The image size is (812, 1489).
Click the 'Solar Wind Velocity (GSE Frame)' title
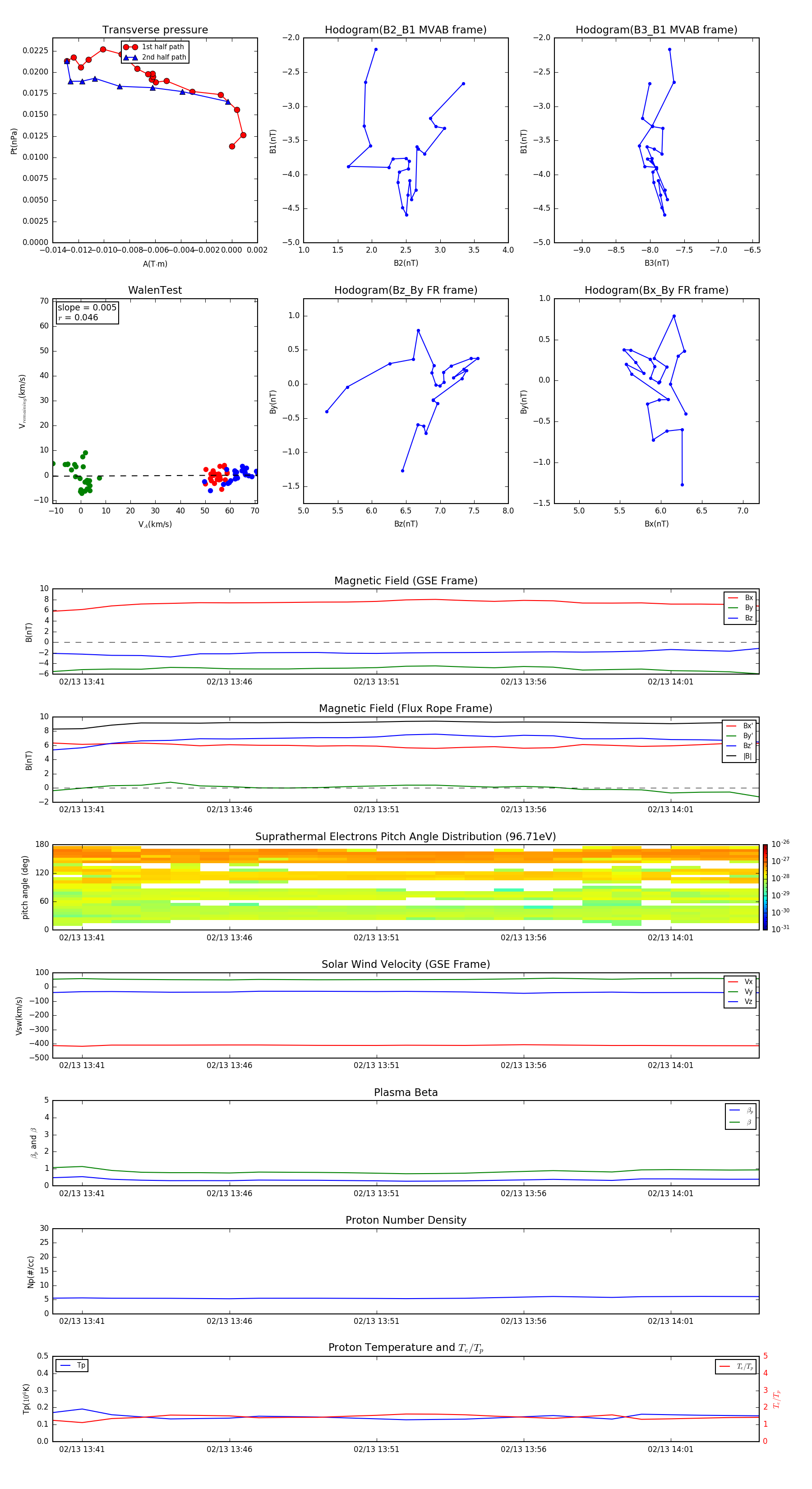pyautogui.click(x=406, y=965)
